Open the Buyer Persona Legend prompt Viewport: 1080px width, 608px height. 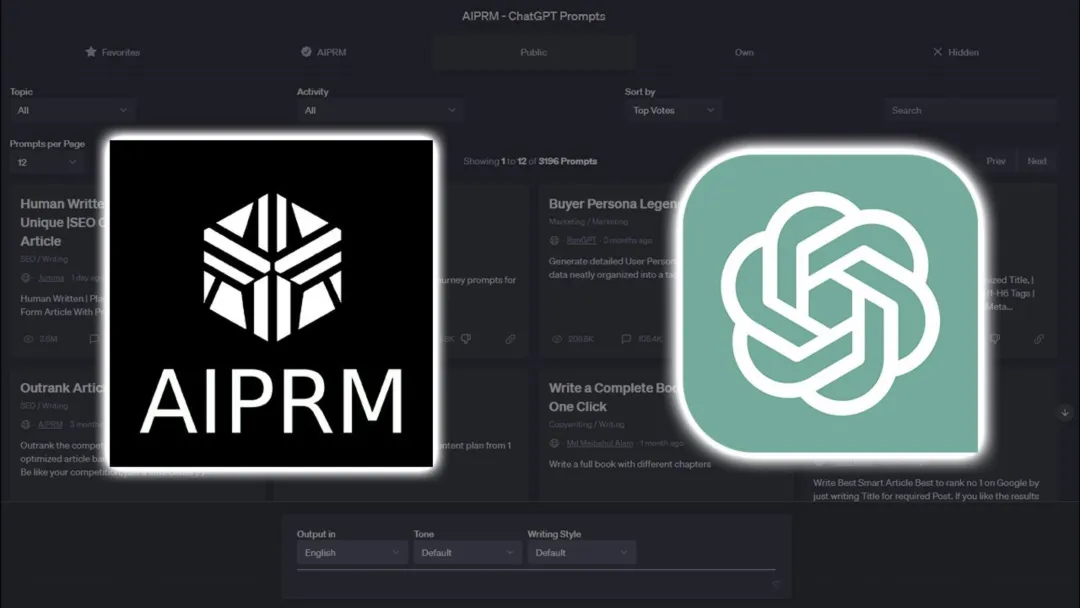(x=613, y=204)
